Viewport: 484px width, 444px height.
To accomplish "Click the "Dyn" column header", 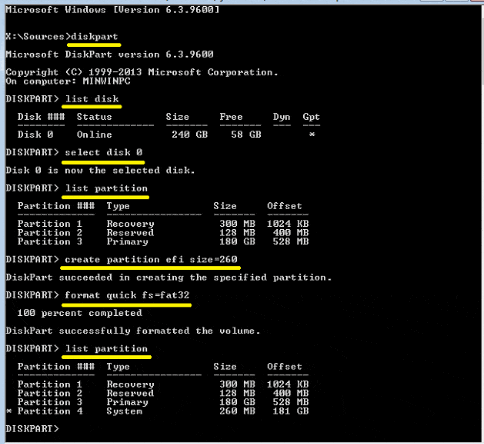I will click(x=282, y=117).
